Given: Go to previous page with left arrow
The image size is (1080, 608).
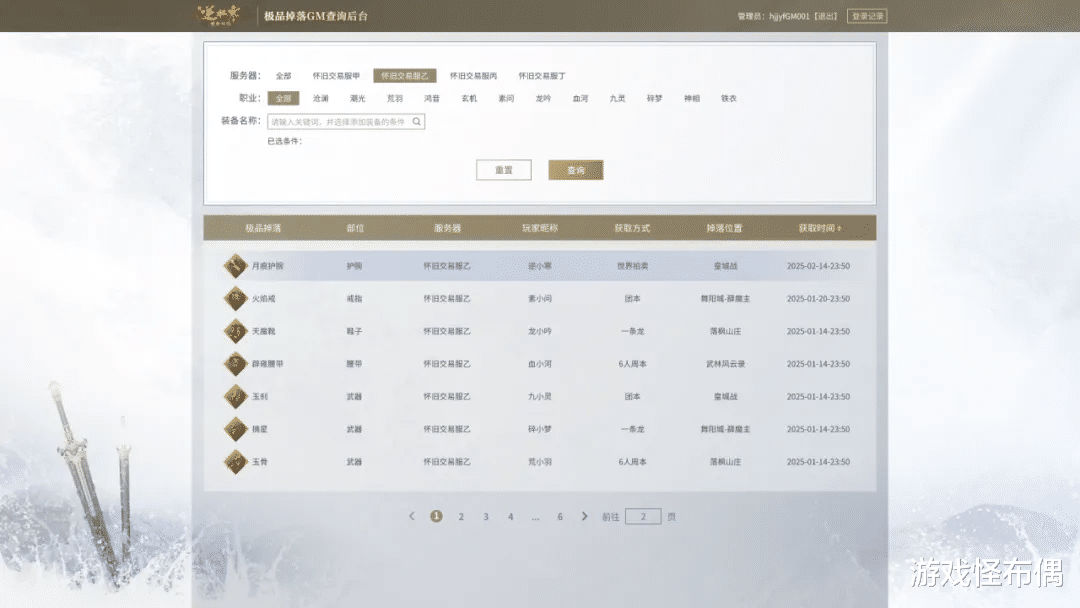Looking at the screenshot, I should [x=412, y=516].
